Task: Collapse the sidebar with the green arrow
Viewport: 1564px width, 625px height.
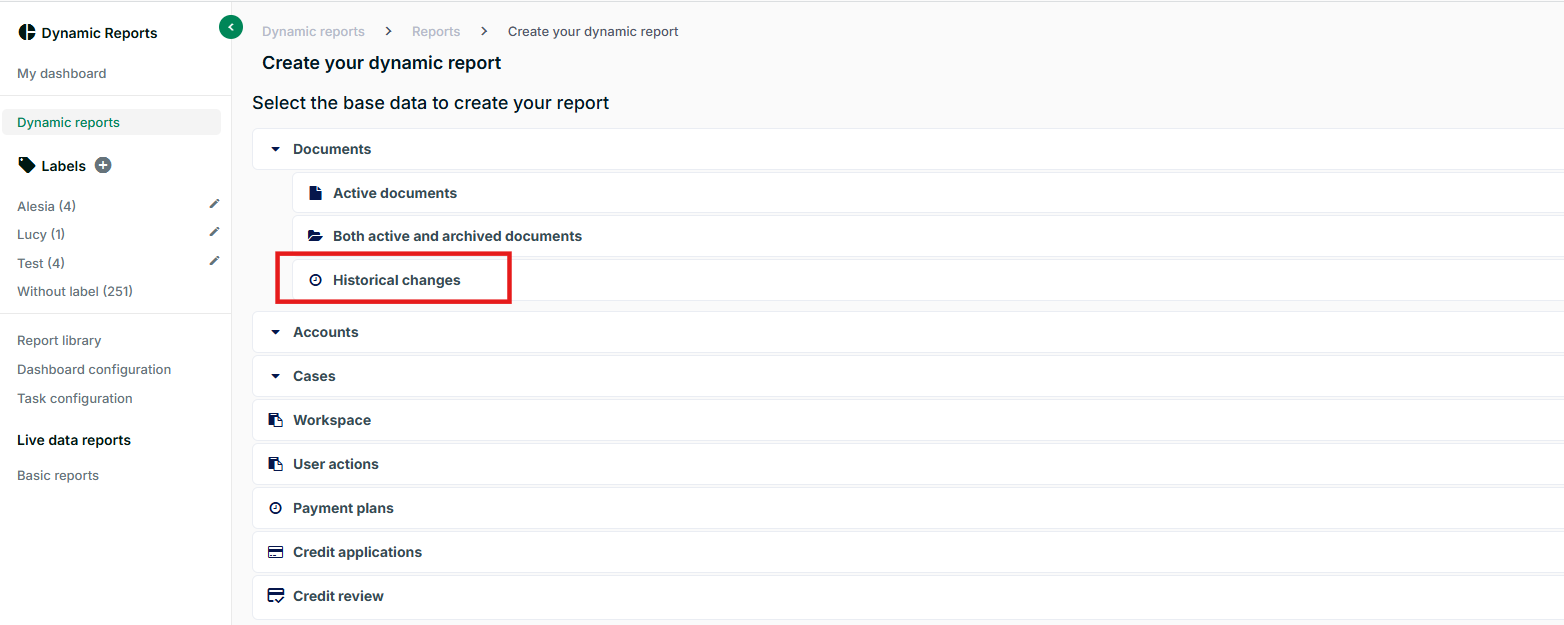Action: click(231, 27)
